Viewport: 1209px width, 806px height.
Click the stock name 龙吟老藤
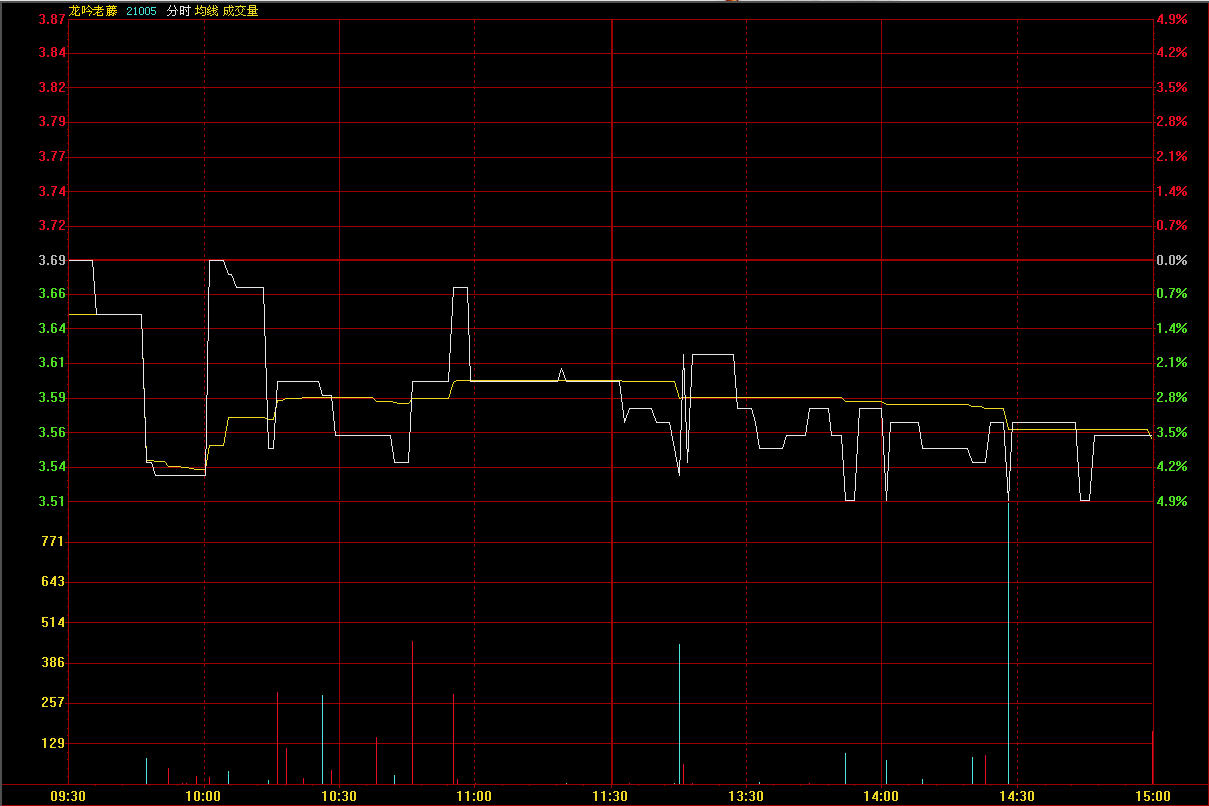(93, 11)
